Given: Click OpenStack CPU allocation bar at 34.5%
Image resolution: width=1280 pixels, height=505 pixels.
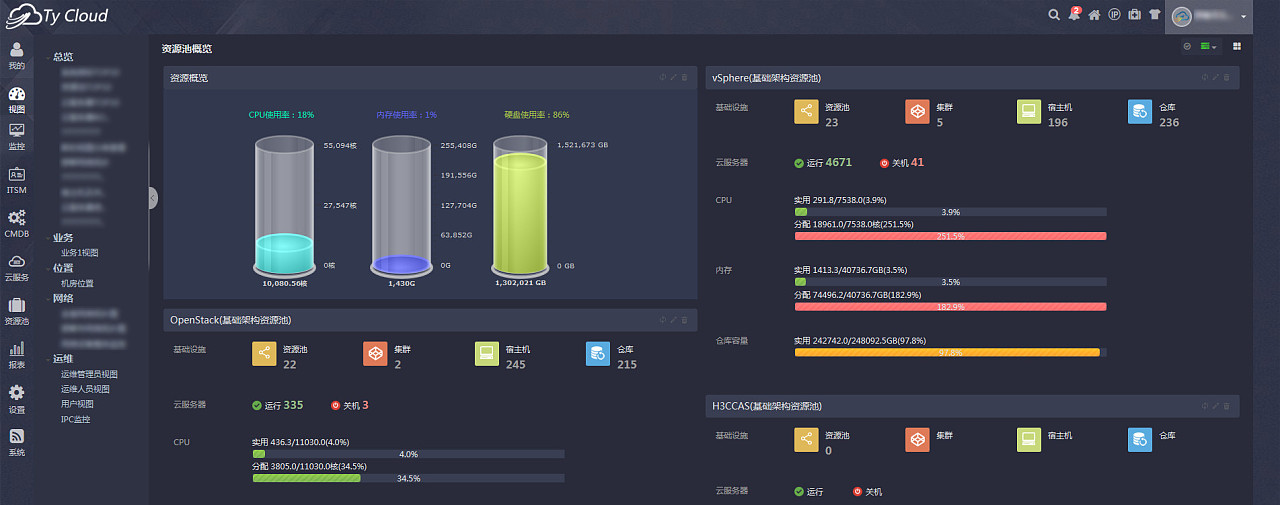Looking at the screenshot, I should pyautogui.click(x=408, y=478).
